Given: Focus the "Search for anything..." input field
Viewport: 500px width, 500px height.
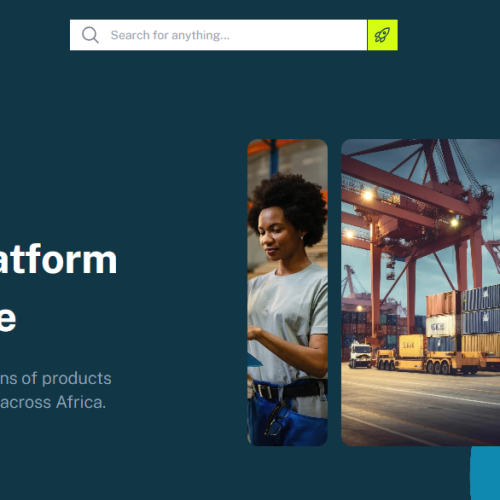Looking at the screenshot, I should coord(218,35).
